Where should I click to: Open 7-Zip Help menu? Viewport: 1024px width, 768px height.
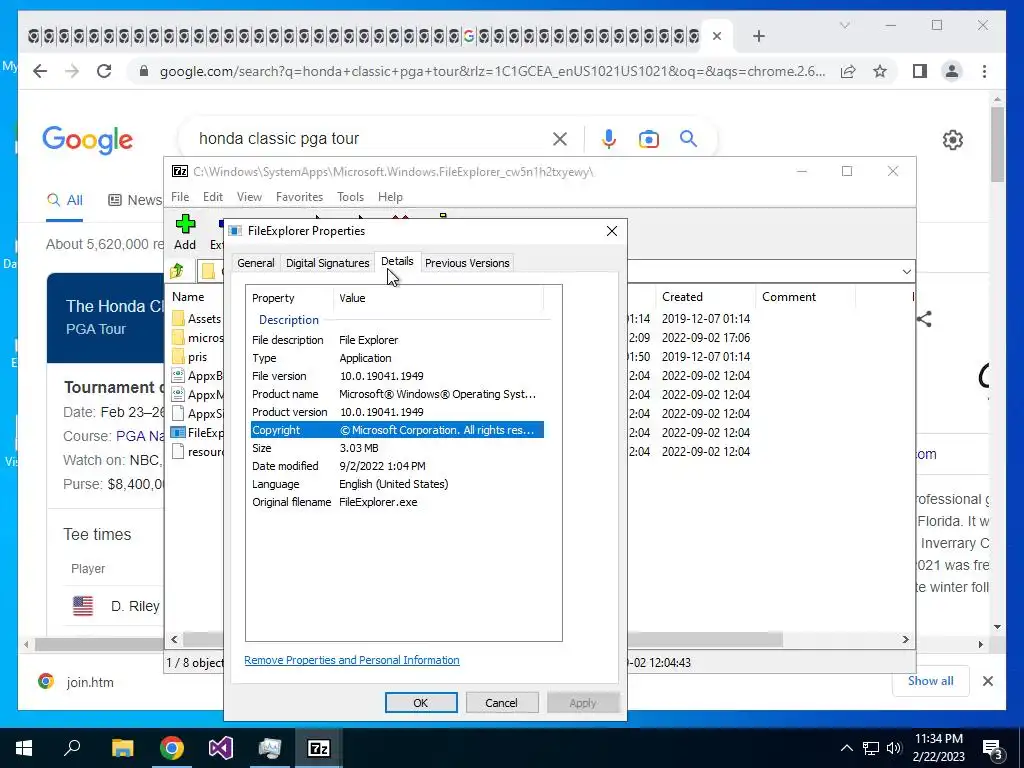390,197
